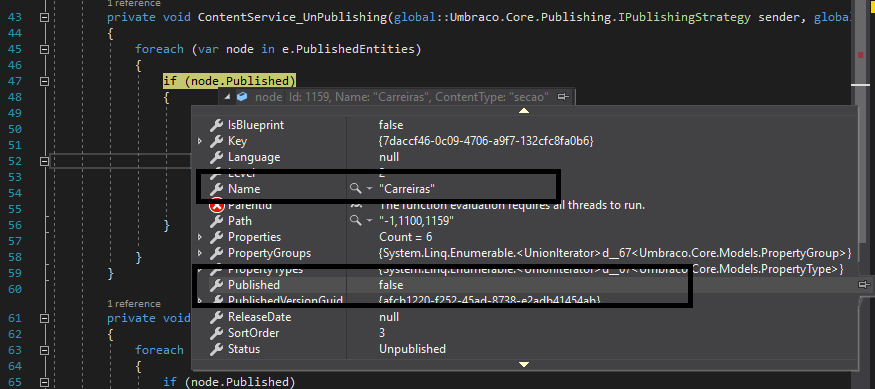Toggle the outlining box at line 52
The image size is (875, 389).
tap(45, 161)
